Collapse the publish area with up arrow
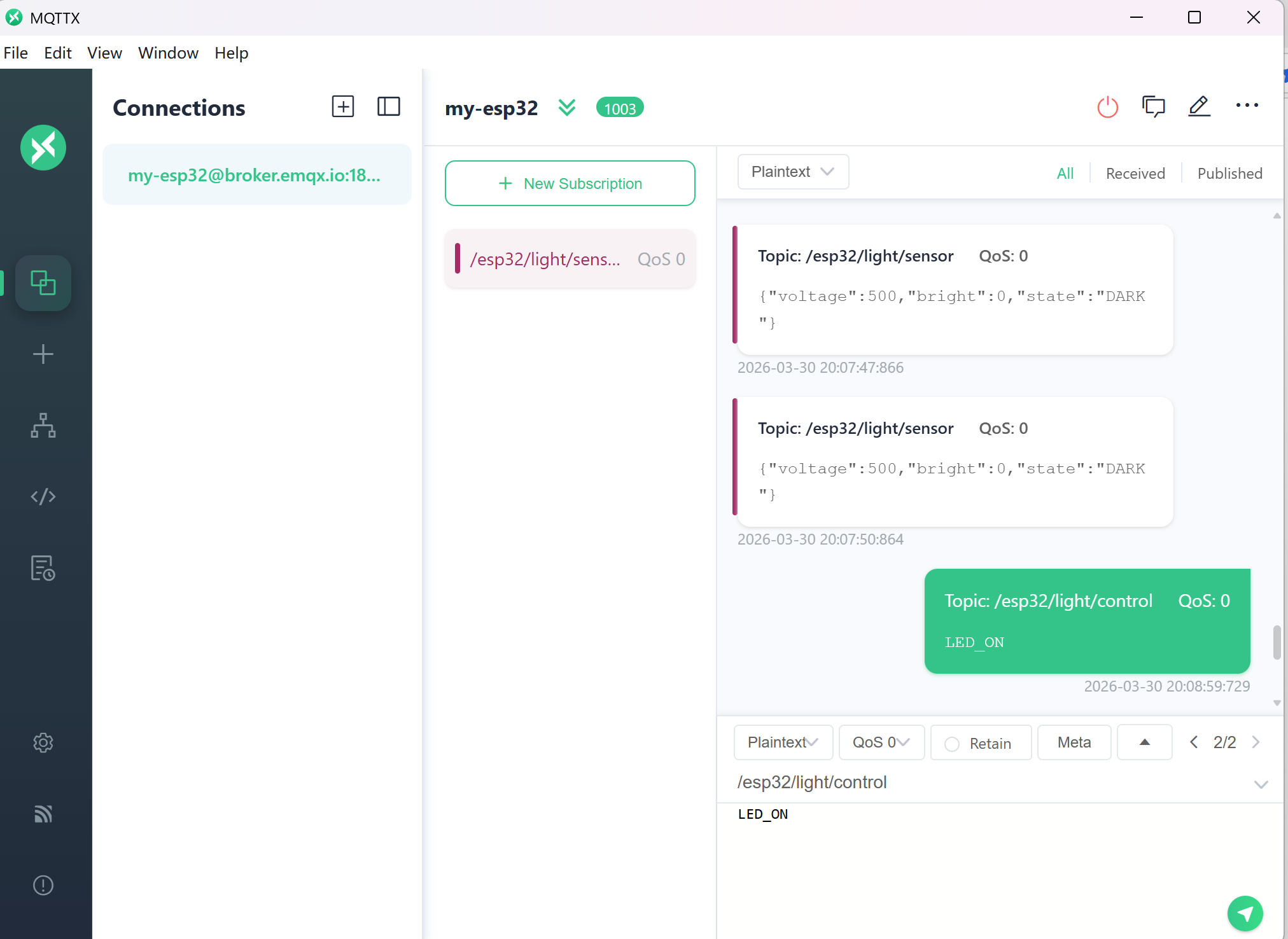Viewport: 1288px width, 939px height. [x=1145, y=742]
